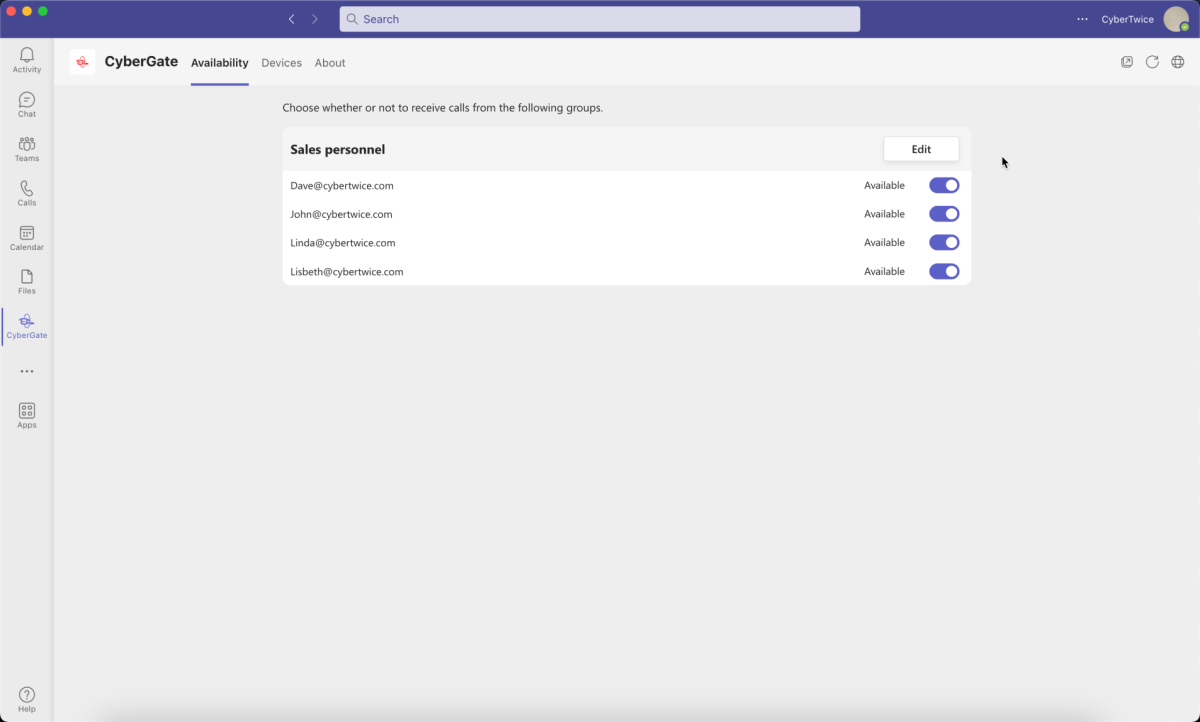1200x722 pixels.
Task: Select the Linda@cybertwice.com row
Action: click(x=626, y=242)
